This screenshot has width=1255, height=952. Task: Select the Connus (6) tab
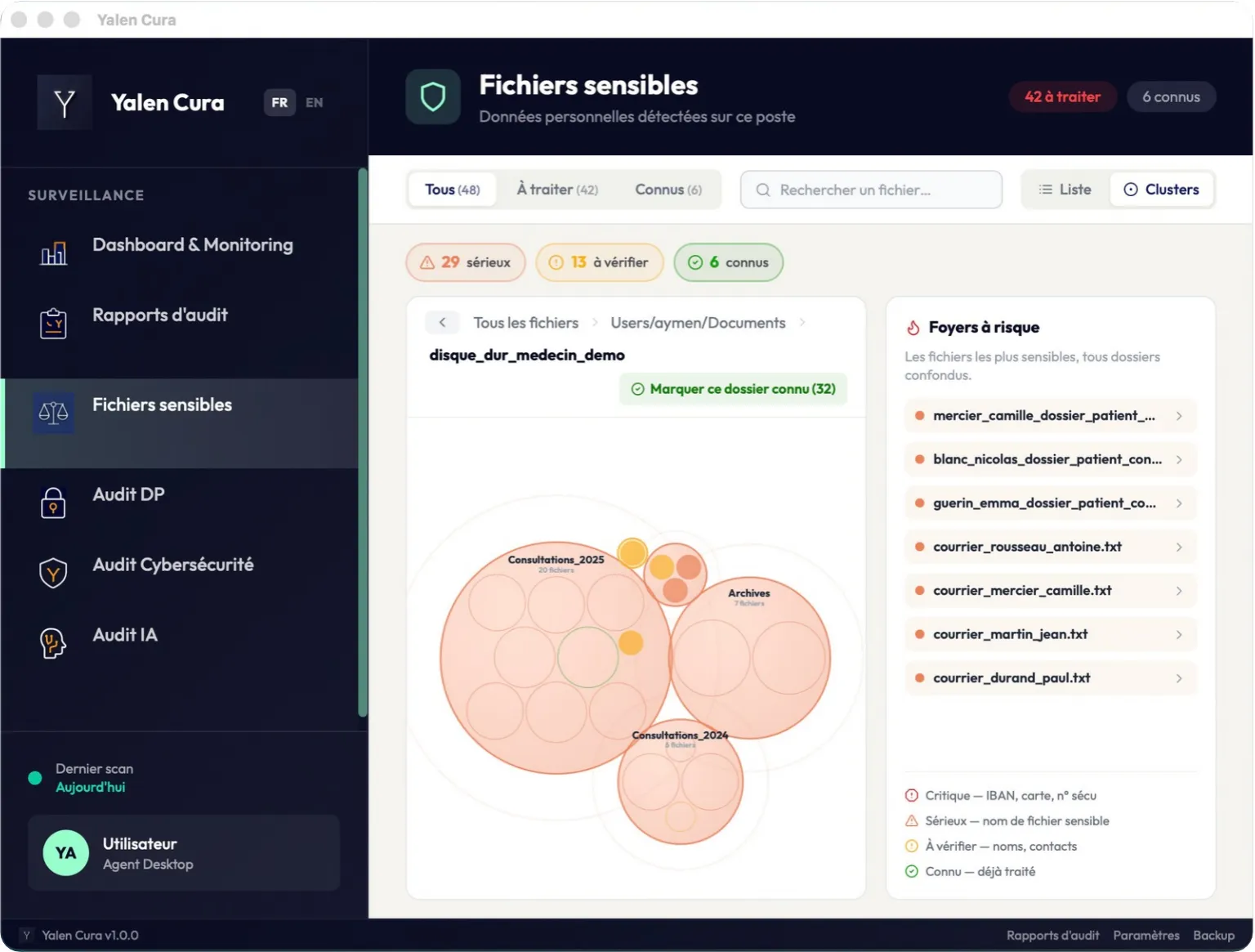coord(668,190)
